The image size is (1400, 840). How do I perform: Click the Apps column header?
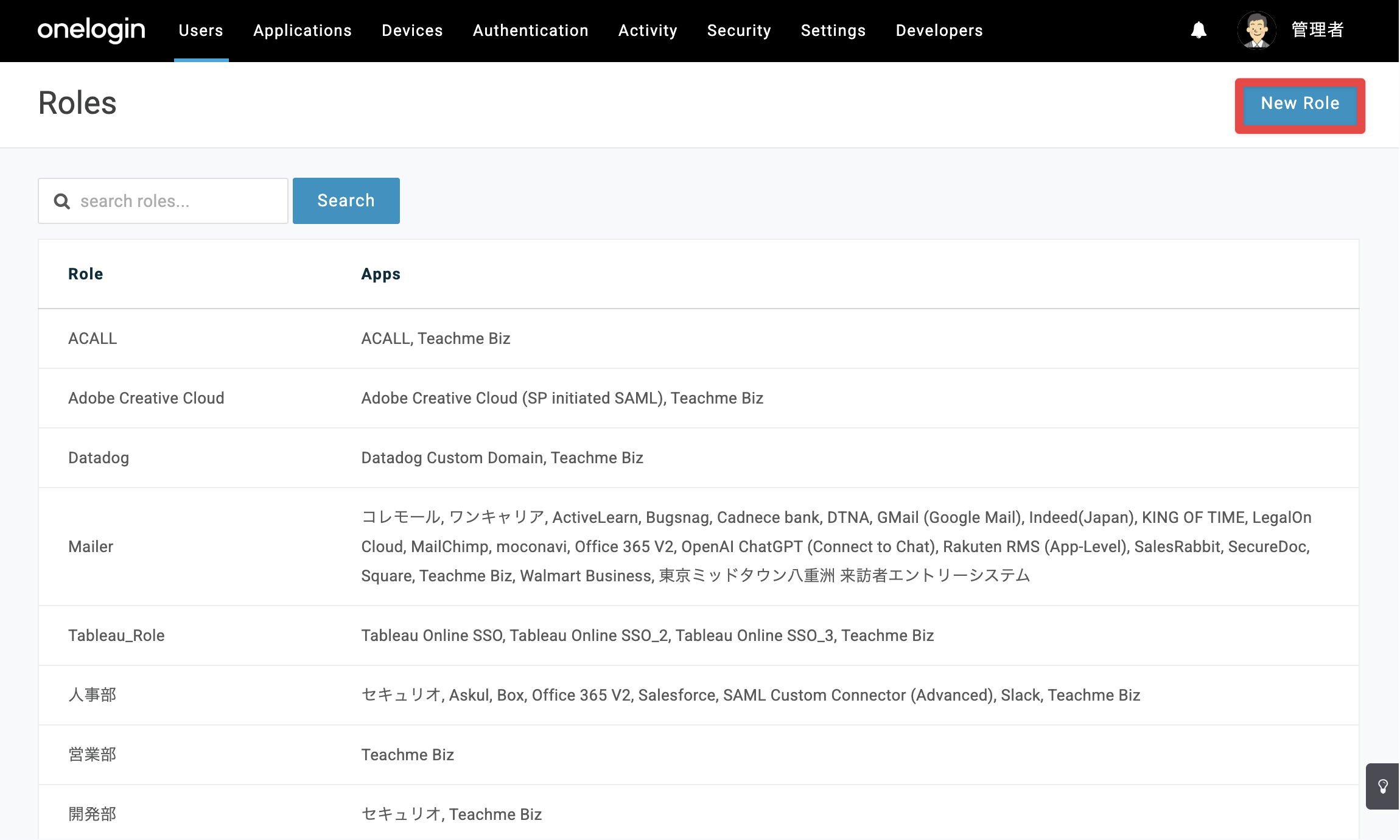click(x=381, y=274)
